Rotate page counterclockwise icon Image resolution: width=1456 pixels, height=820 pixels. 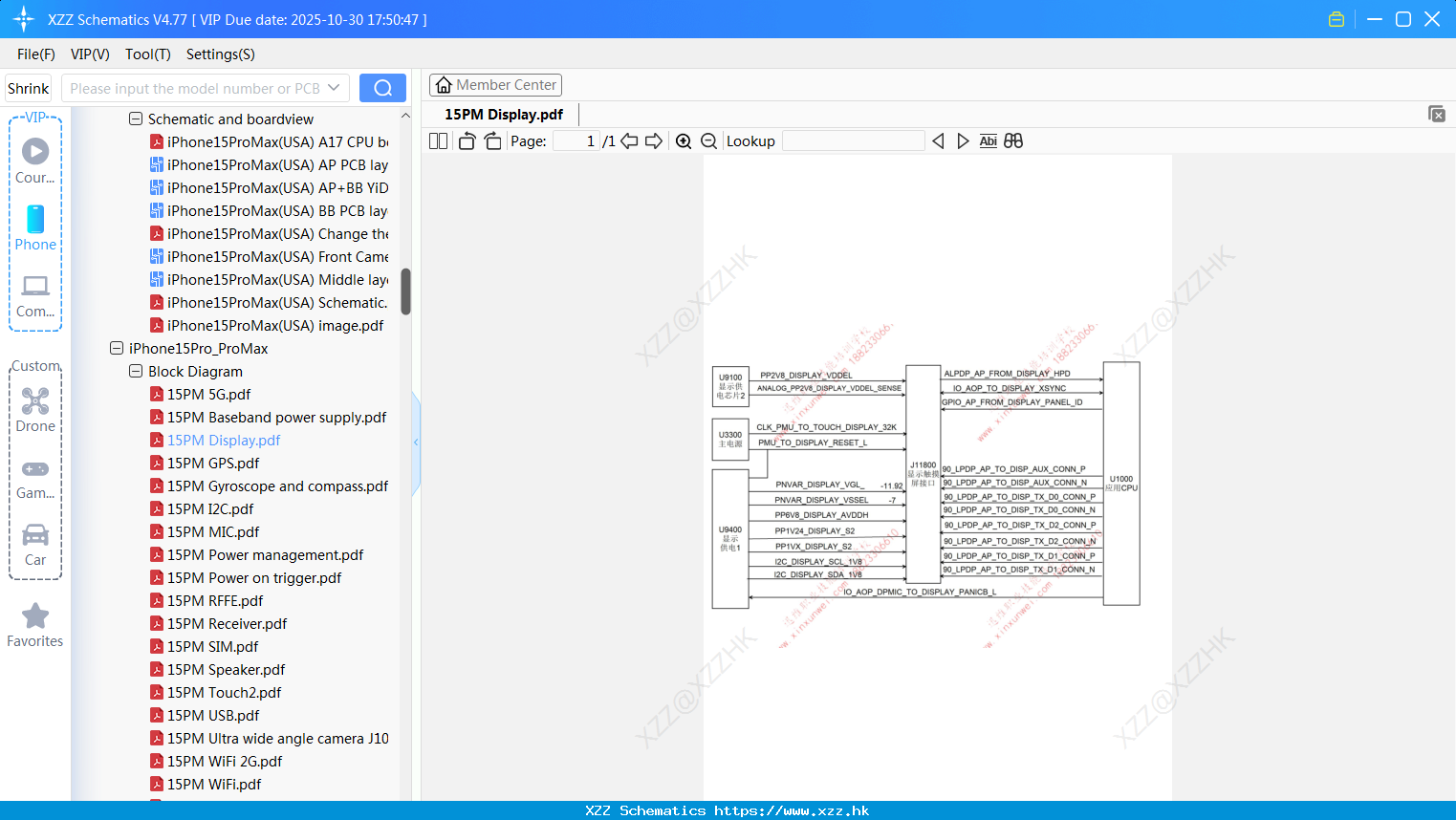[x=467, y=141]
